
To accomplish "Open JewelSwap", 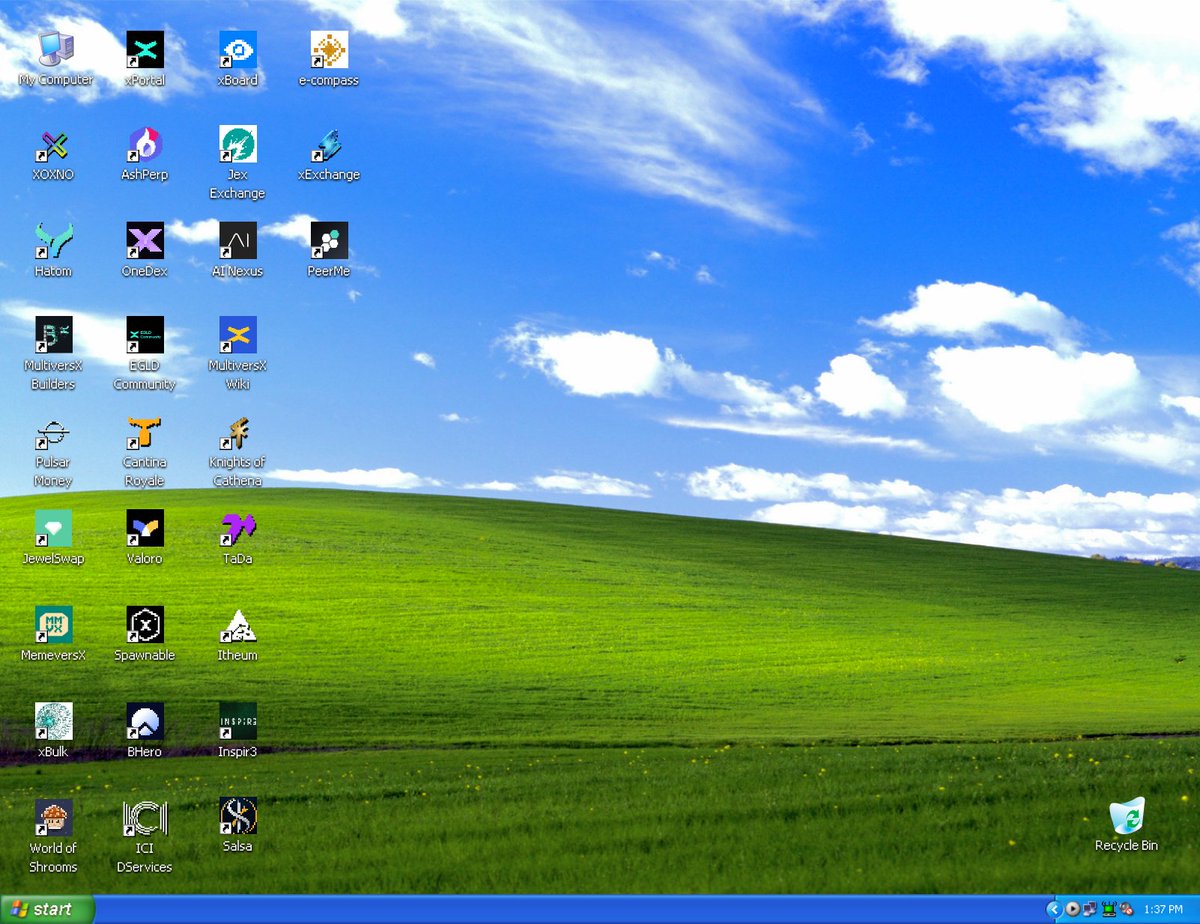I will (52, 530).
